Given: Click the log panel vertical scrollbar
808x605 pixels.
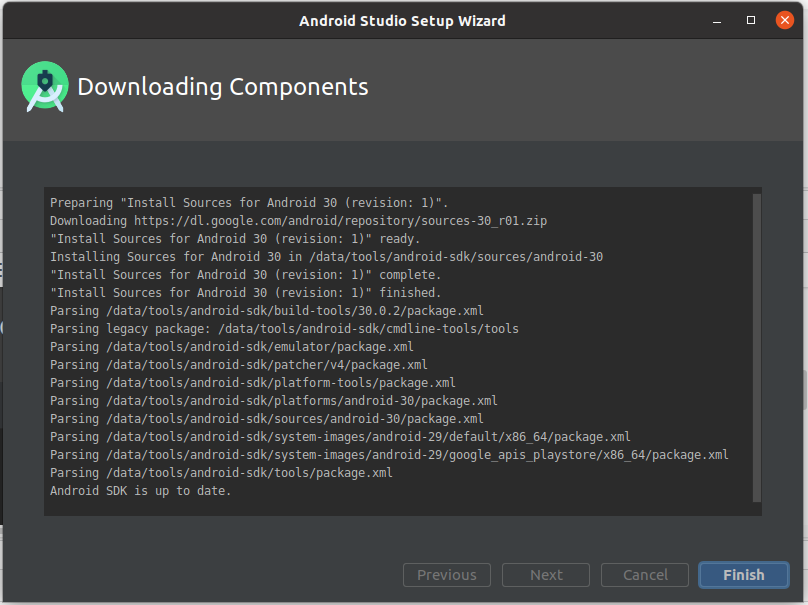Looking at the screenshot, I should tap(756, 348).
